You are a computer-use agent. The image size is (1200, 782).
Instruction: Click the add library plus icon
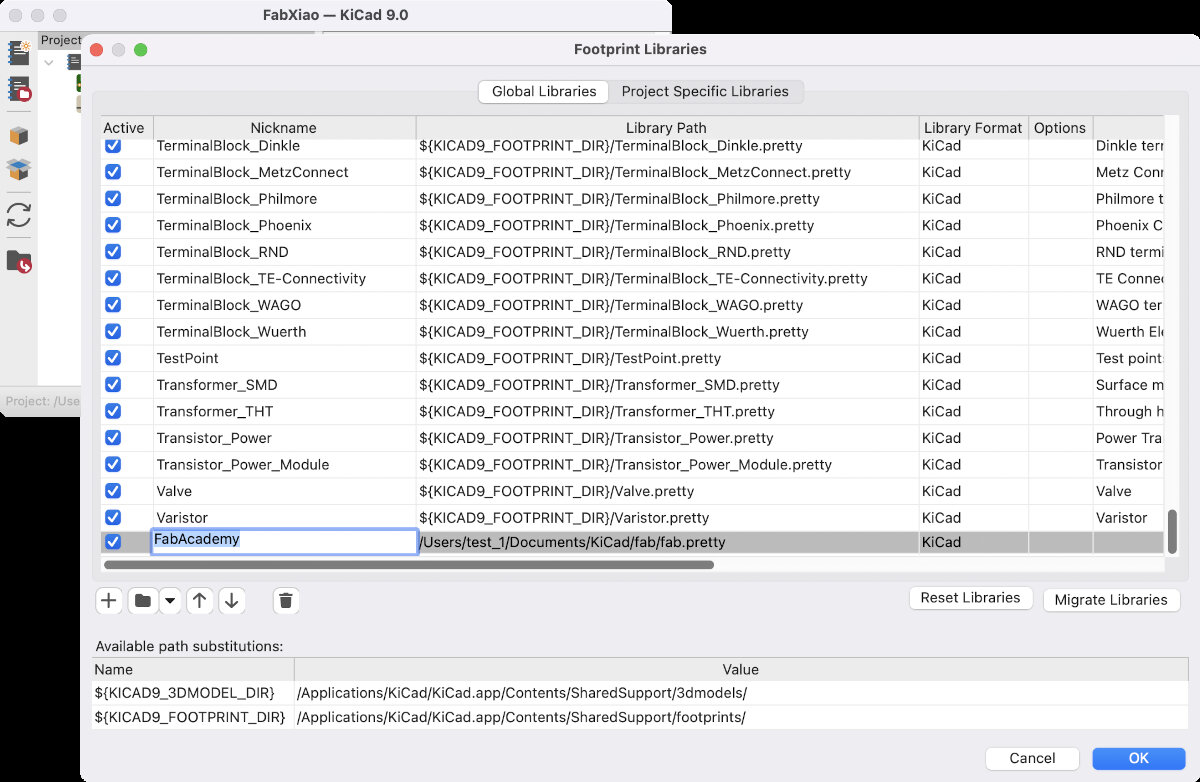click(x=109, y=600)
